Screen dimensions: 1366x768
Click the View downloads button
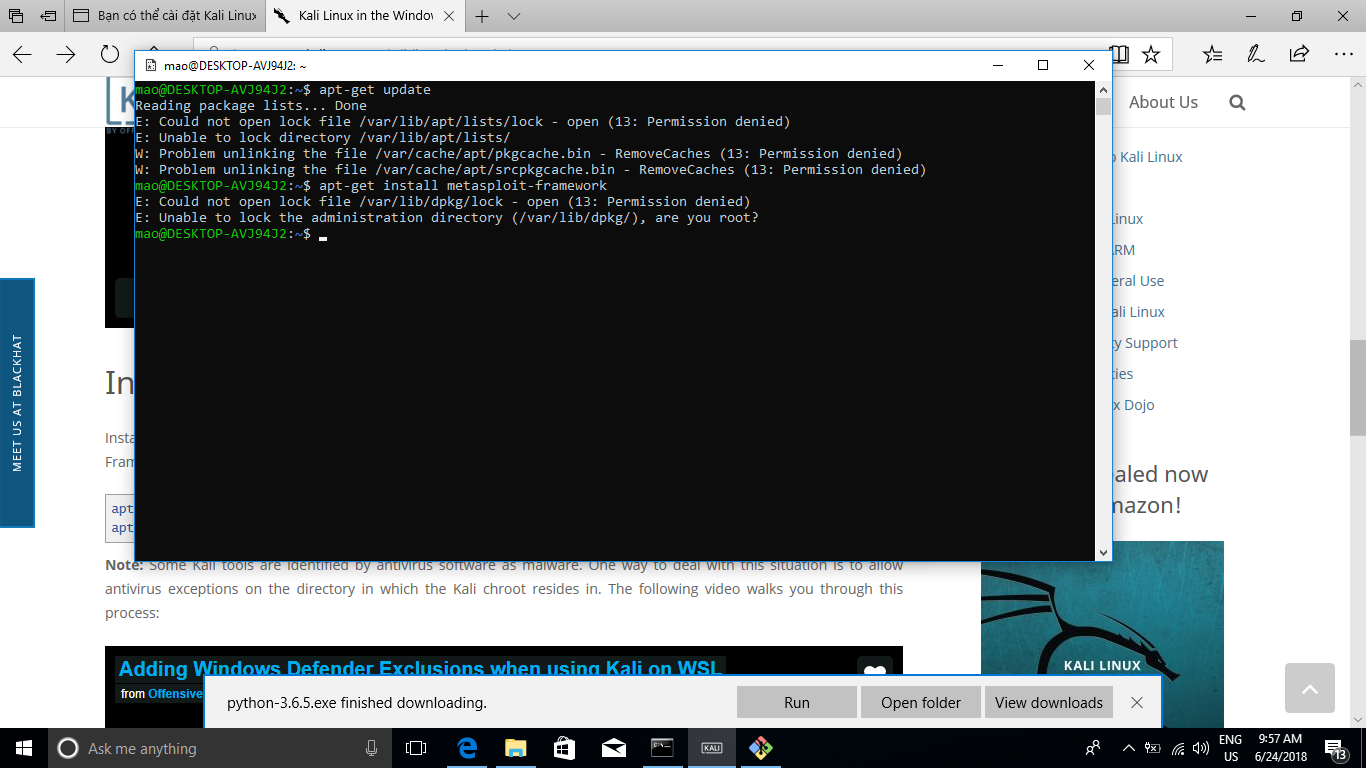point(1048,702)
